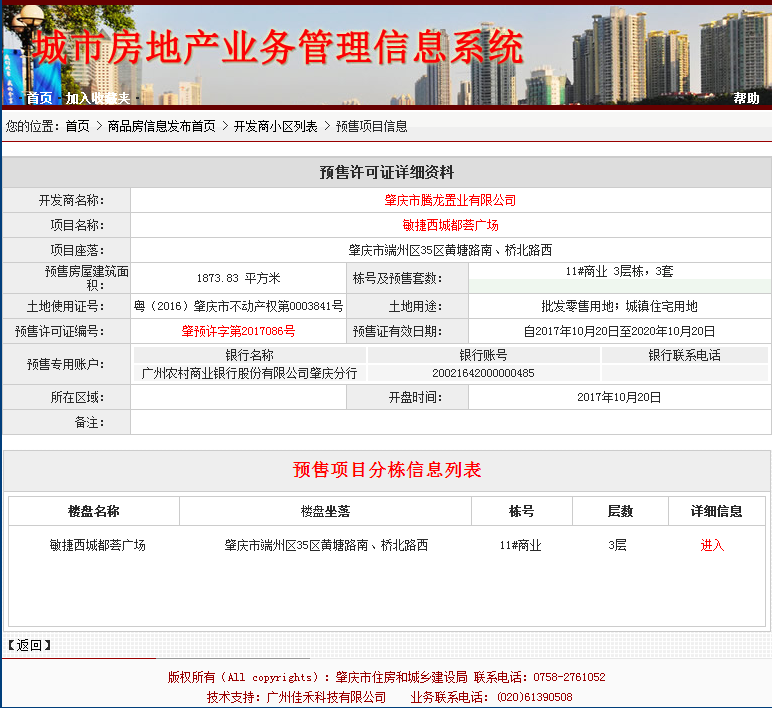Click the bank account number 20021642000000485
This screenshot has height=708, width=772.
pyautogui.click(x=483, y=373)
